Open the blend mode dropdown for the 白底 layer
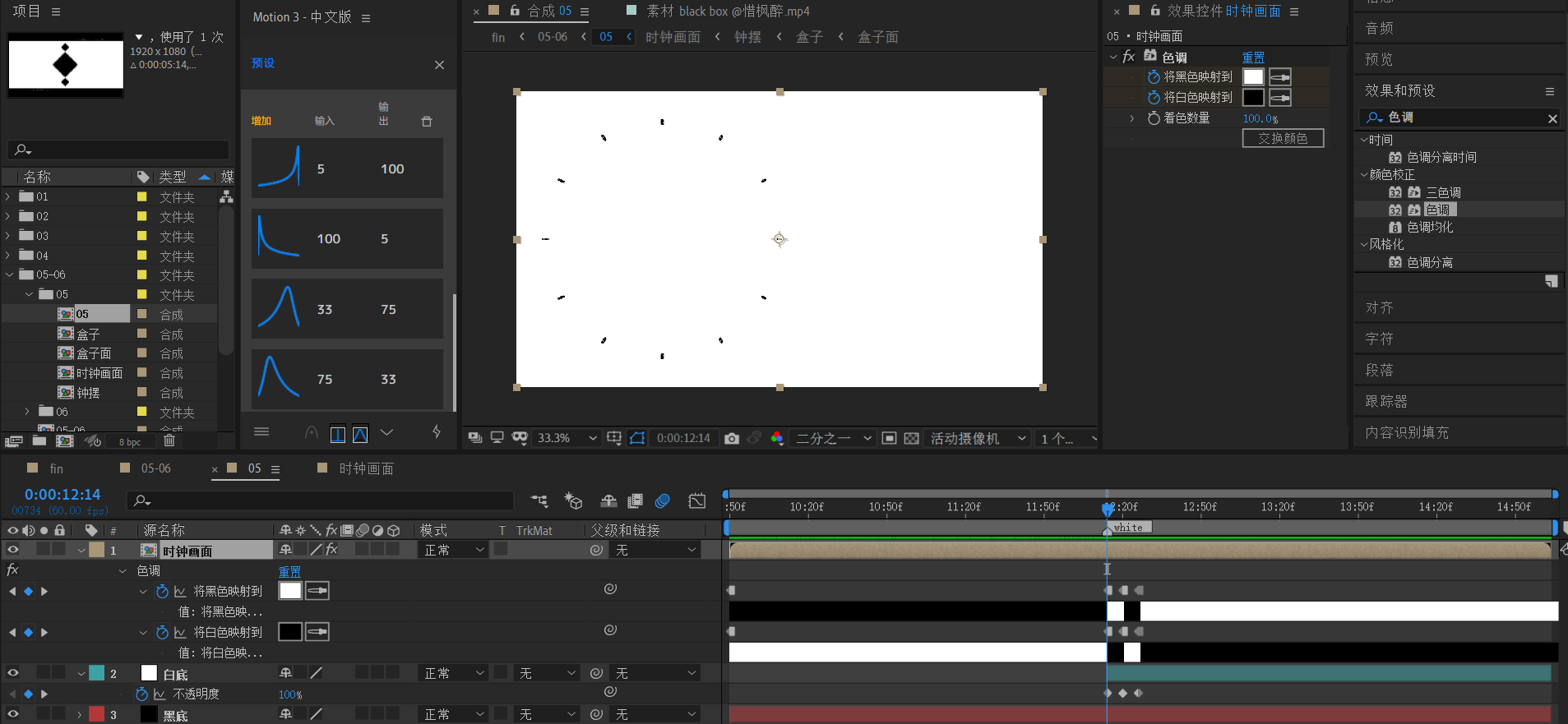The image size is (1568, 724). click(x=455, y=673)
